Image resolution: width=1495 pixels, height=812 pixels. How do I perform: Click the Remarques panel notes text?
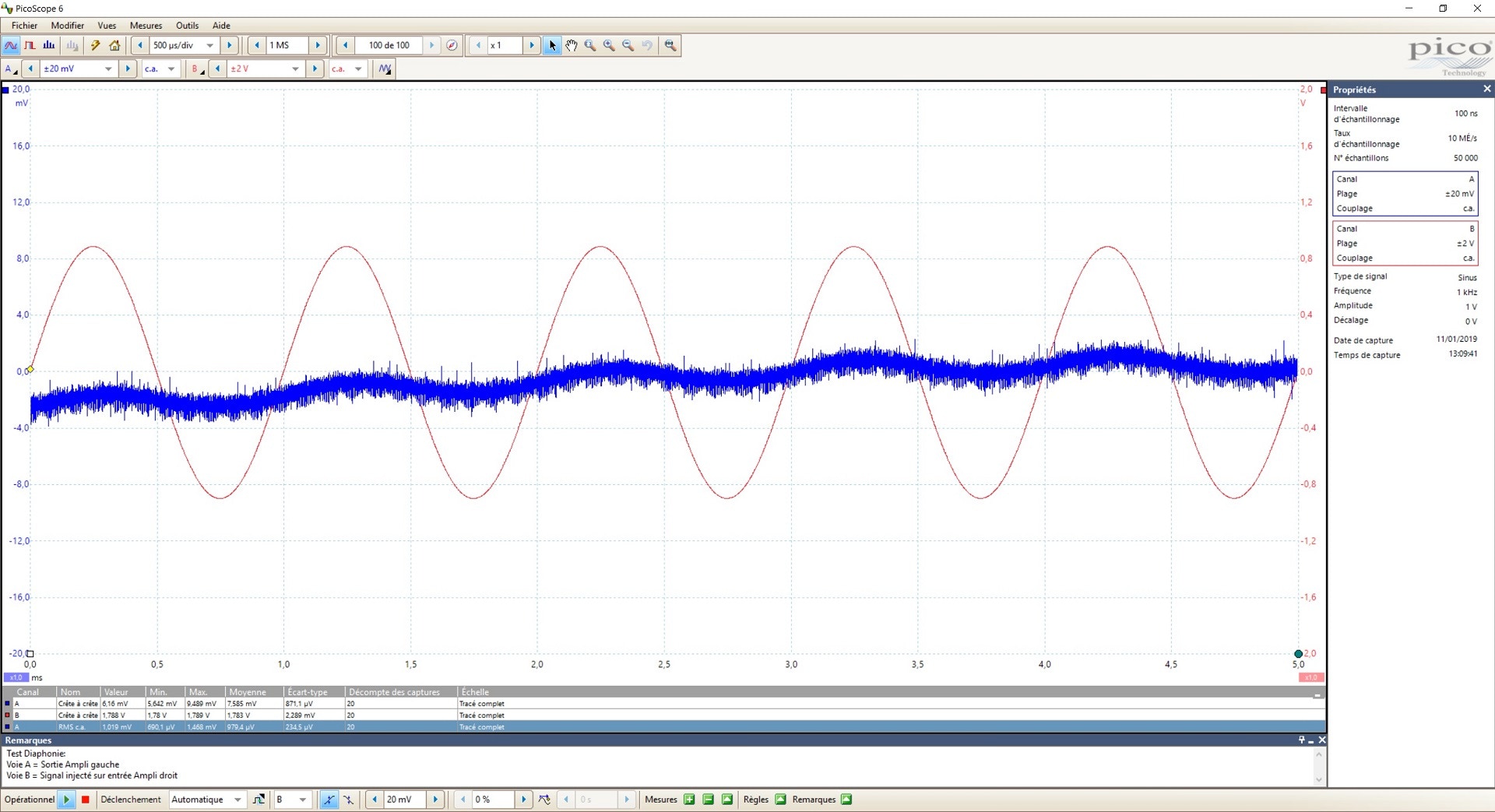pyautogui.click(x=92, y=765)
